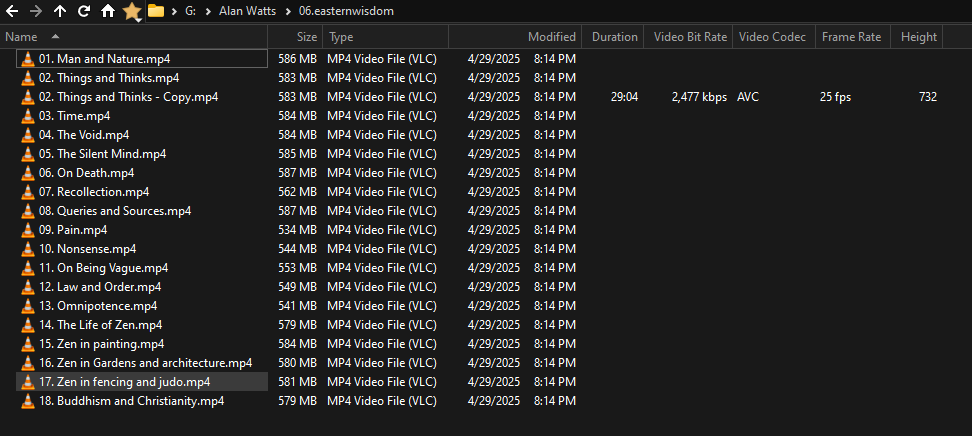The width and height of the screenshot is (972, 436).
Task: Expand the chevron after G: in path
Action: click(x=207, y=11)
